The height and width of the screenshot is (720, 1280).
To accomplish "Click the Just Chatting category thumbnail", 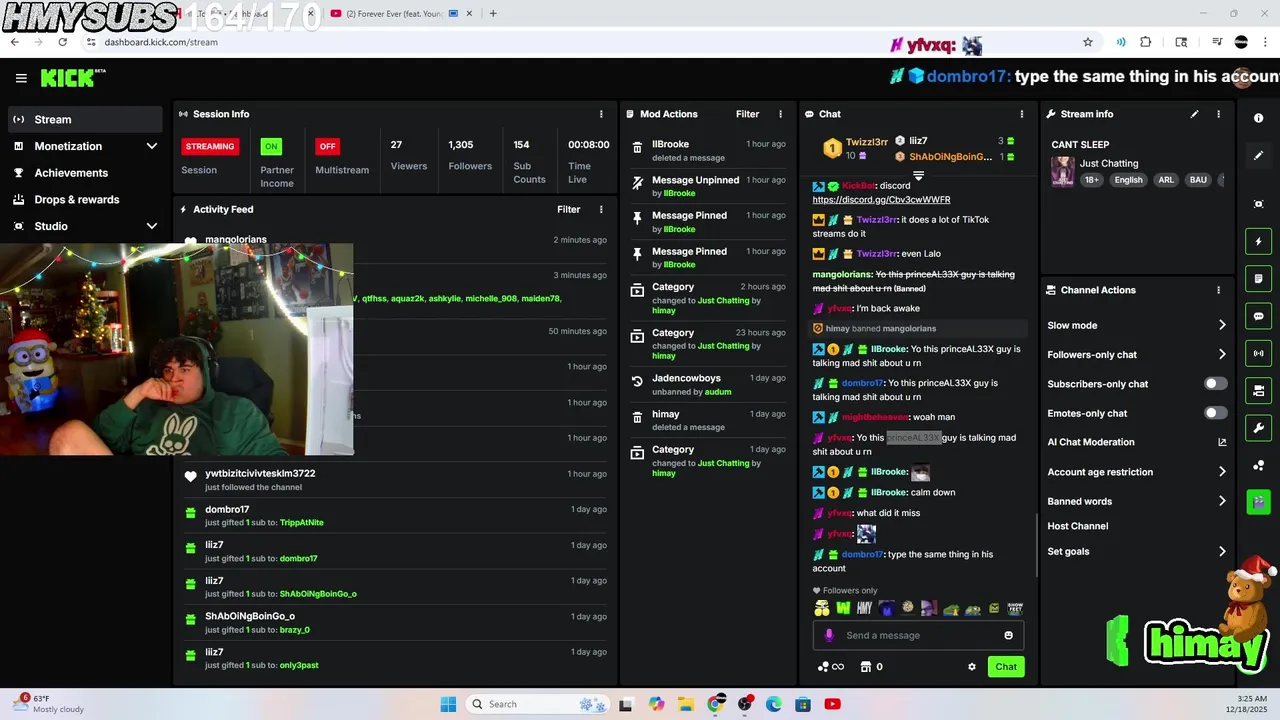I will pos(1062,171).
